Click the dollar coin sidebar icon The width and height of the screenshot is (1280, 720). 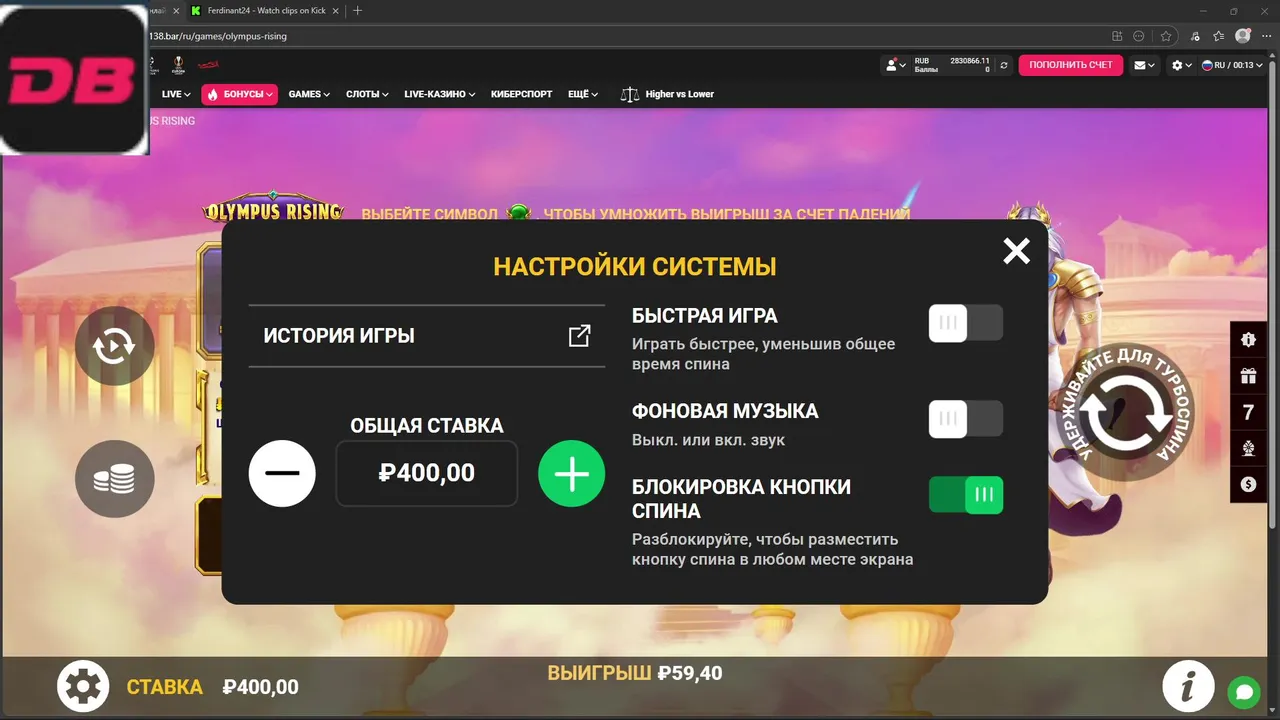[x=1248, y=484]
